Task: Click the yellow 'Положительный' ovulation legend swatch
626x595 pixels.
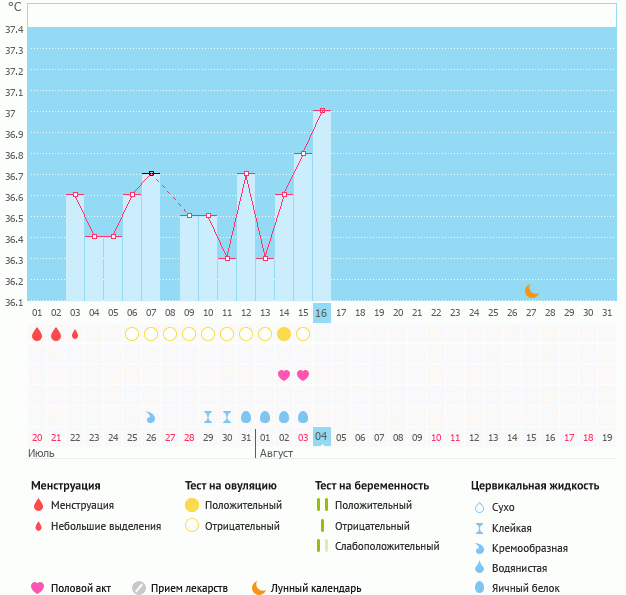Action: click(191, 506)
